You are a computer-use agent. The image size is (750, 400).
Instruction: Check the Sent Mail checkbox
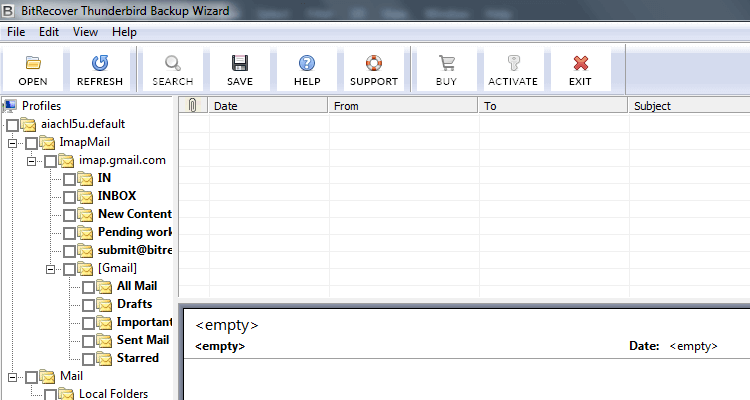click(x=88, y=341)
